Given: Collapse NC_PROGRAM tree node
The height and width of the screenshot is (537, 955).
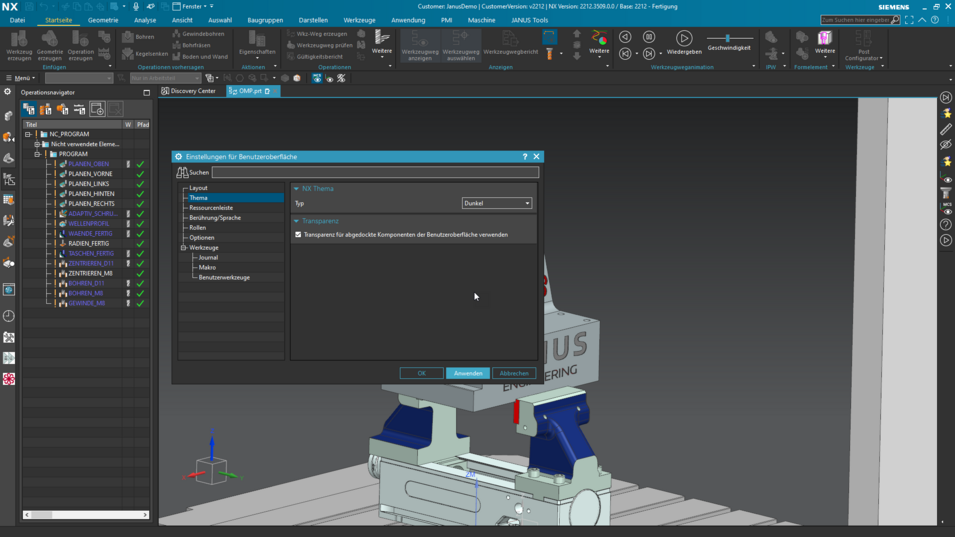Looking at the screenshot, I should click(x=28, y=134).
